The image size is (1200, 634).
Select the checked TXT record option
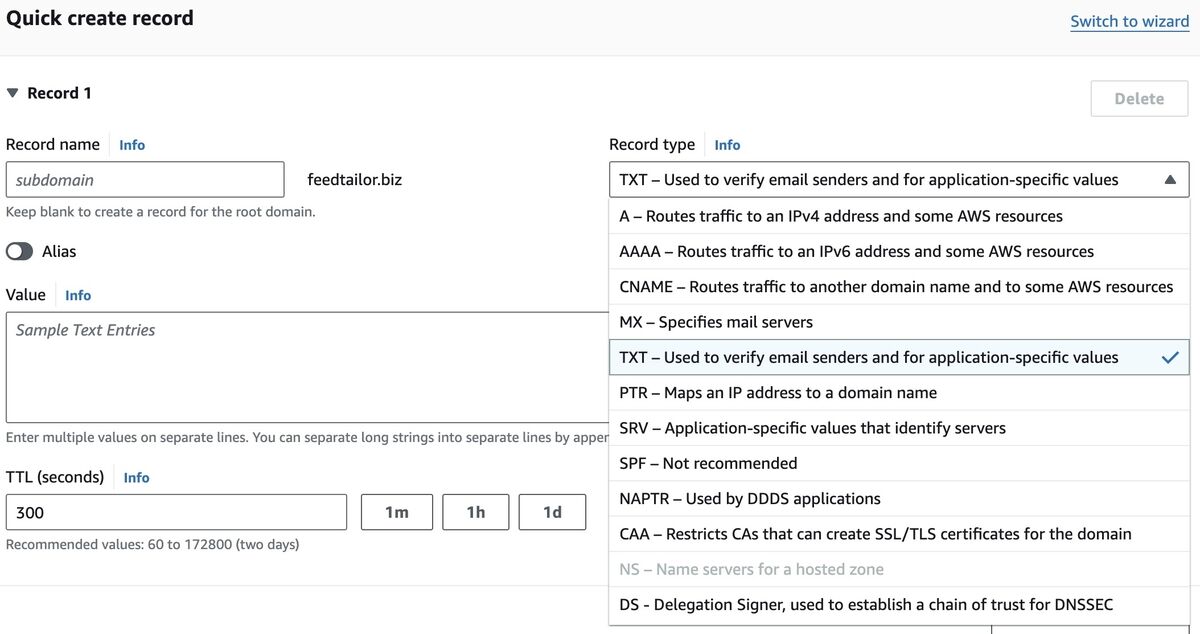pyautogui.click(x=899, y=358)
